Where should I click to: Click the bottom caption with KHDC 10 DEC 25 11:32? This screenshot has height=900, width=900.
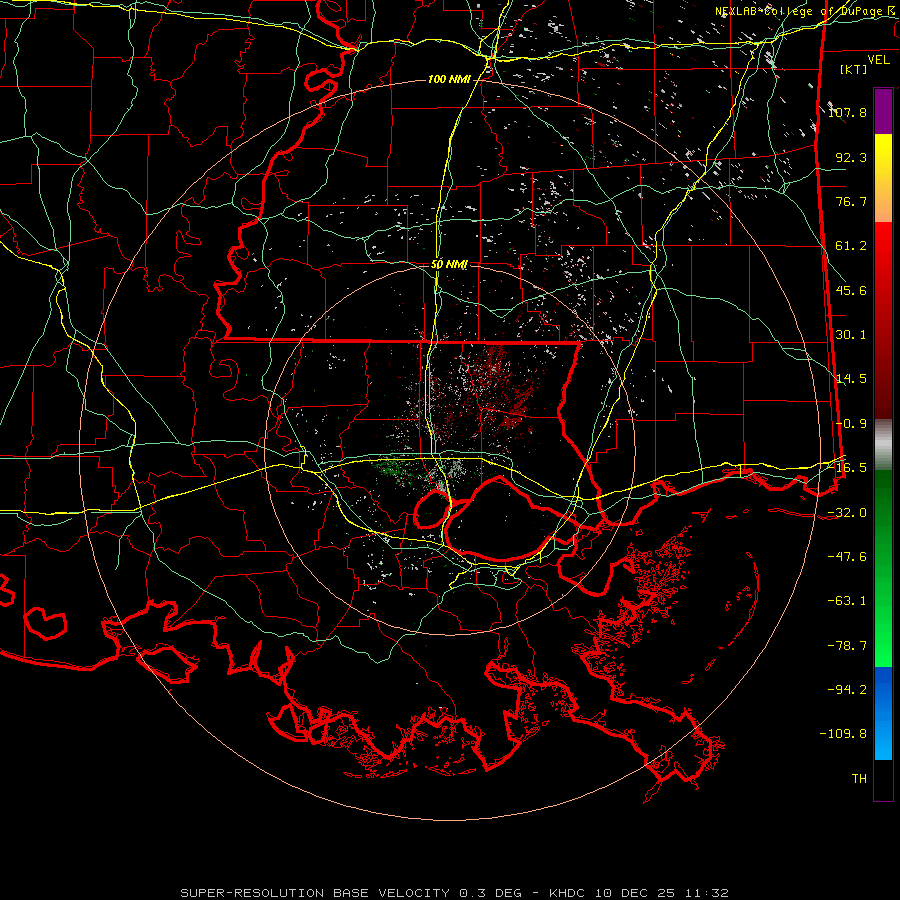click(x=455, y=893)
